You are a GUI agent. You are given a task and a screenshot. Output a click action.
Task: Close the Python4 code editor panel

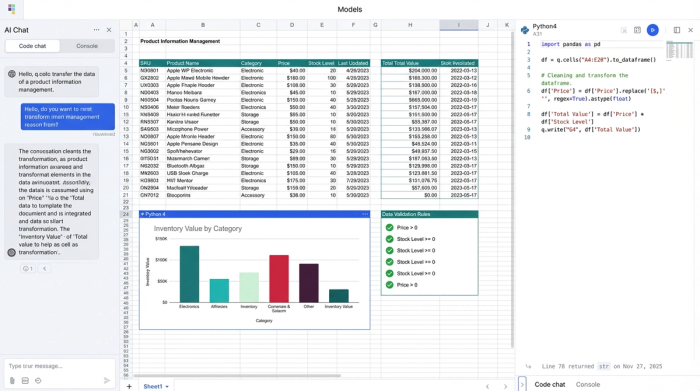coord(691,30)
